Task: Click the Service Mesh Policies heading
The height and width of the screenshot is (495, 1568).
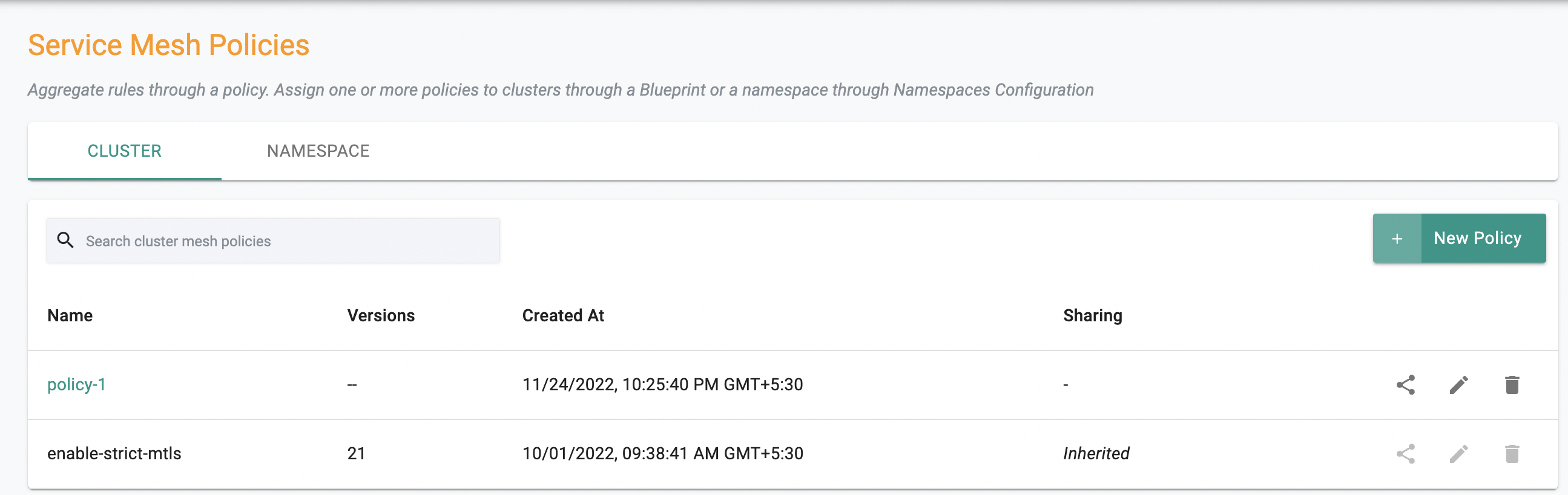Action: tap(169, 45)
